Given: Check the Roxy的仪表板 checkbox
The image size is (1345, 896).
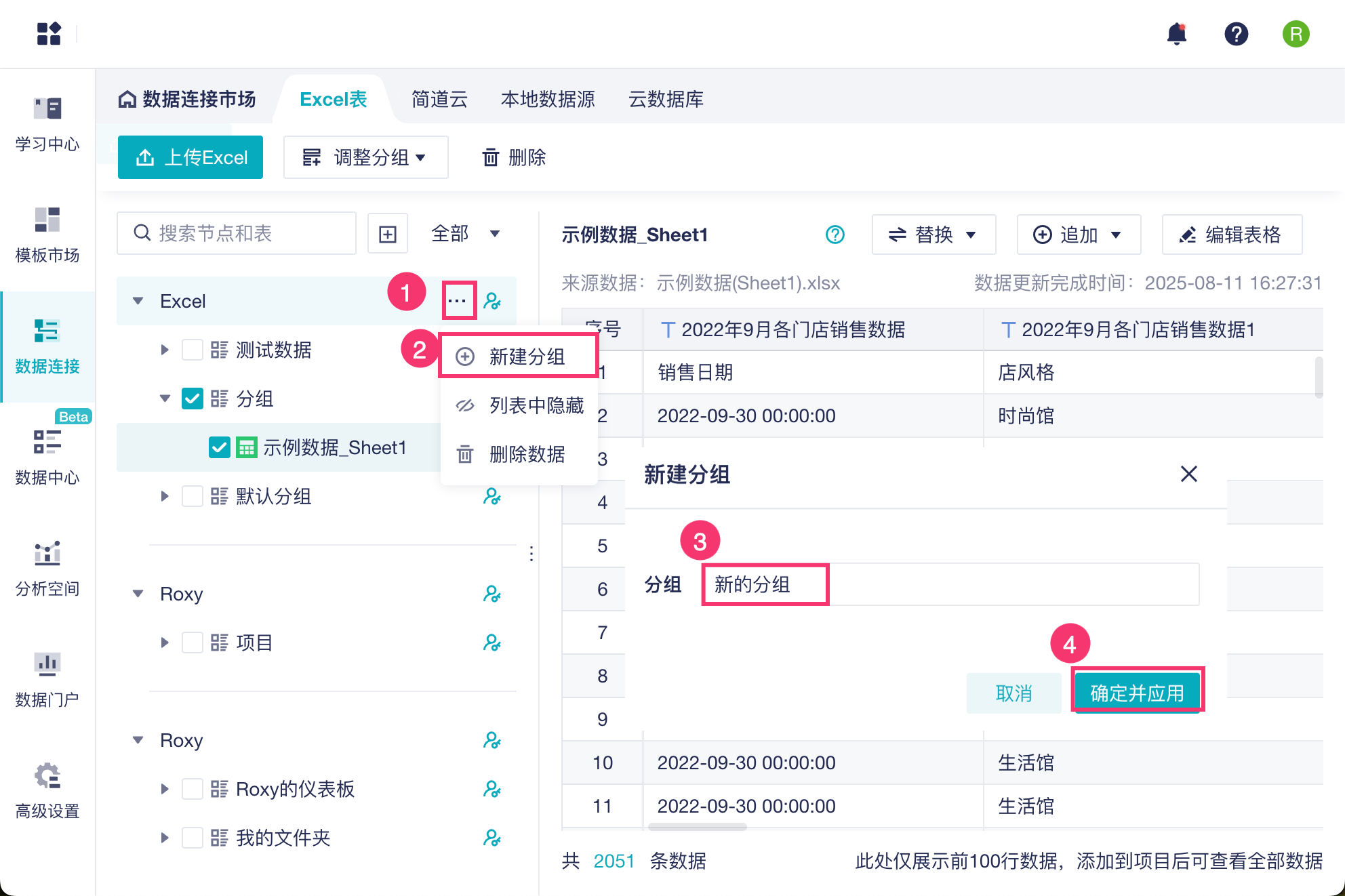Looking at the screenshot, I should [x=193, y=790].
